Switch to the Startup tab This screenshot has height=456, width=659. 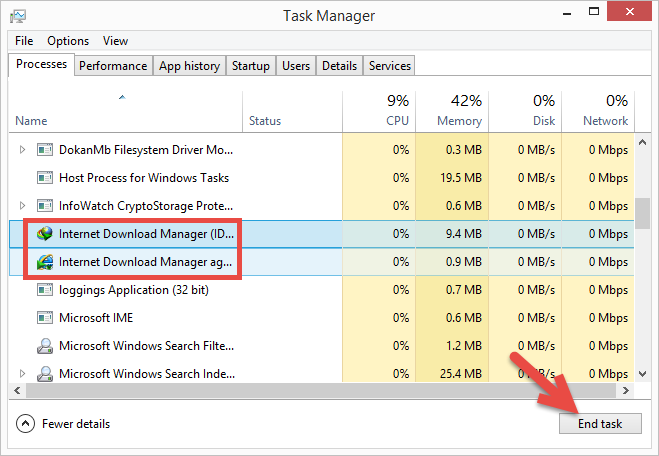coord(250,66)
